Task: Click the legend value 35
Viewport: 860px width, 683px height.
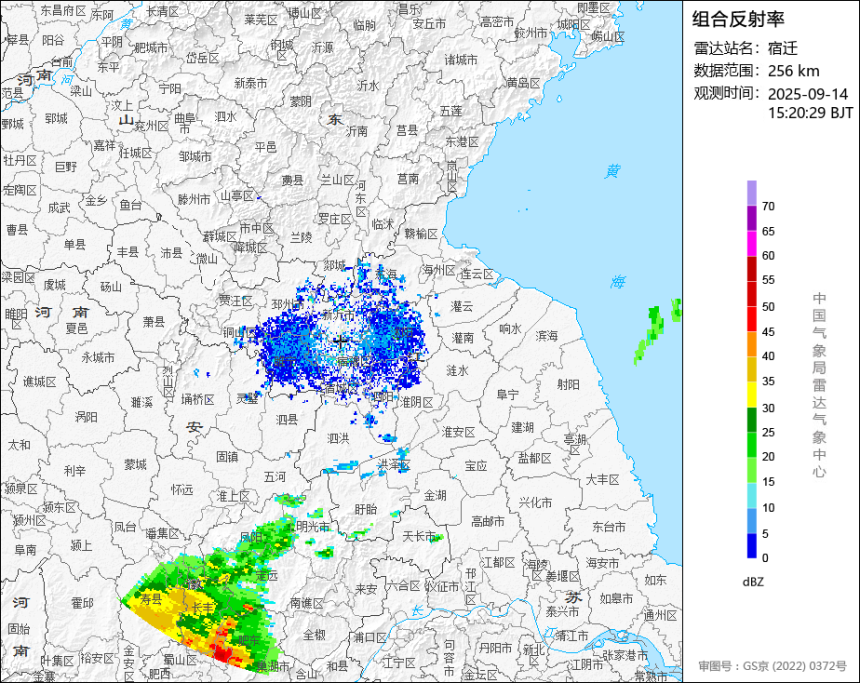Action: click(x=768, y=381)
